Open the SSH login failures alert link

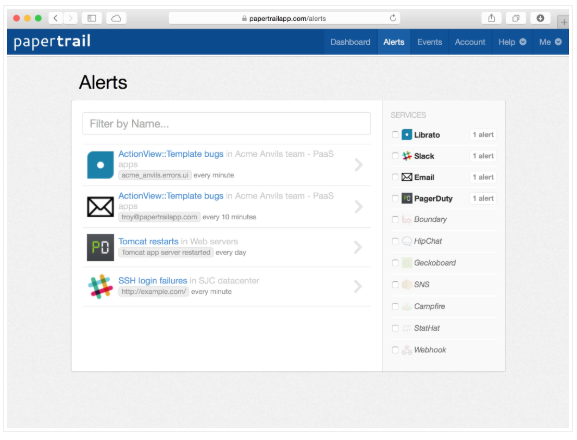tap(153, 281)
